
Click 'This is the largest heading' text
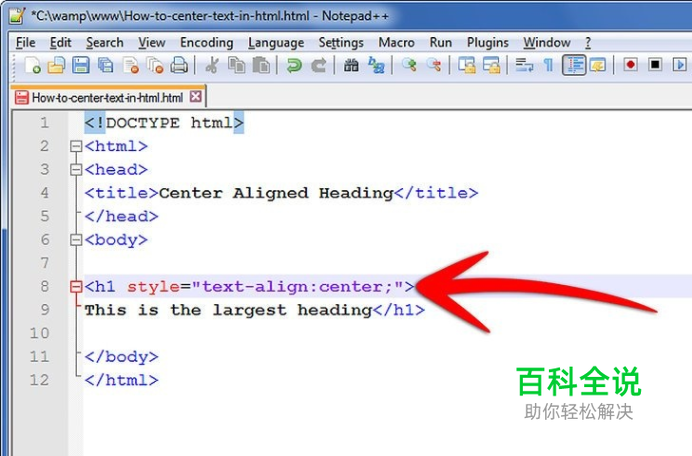click(228, 310)
